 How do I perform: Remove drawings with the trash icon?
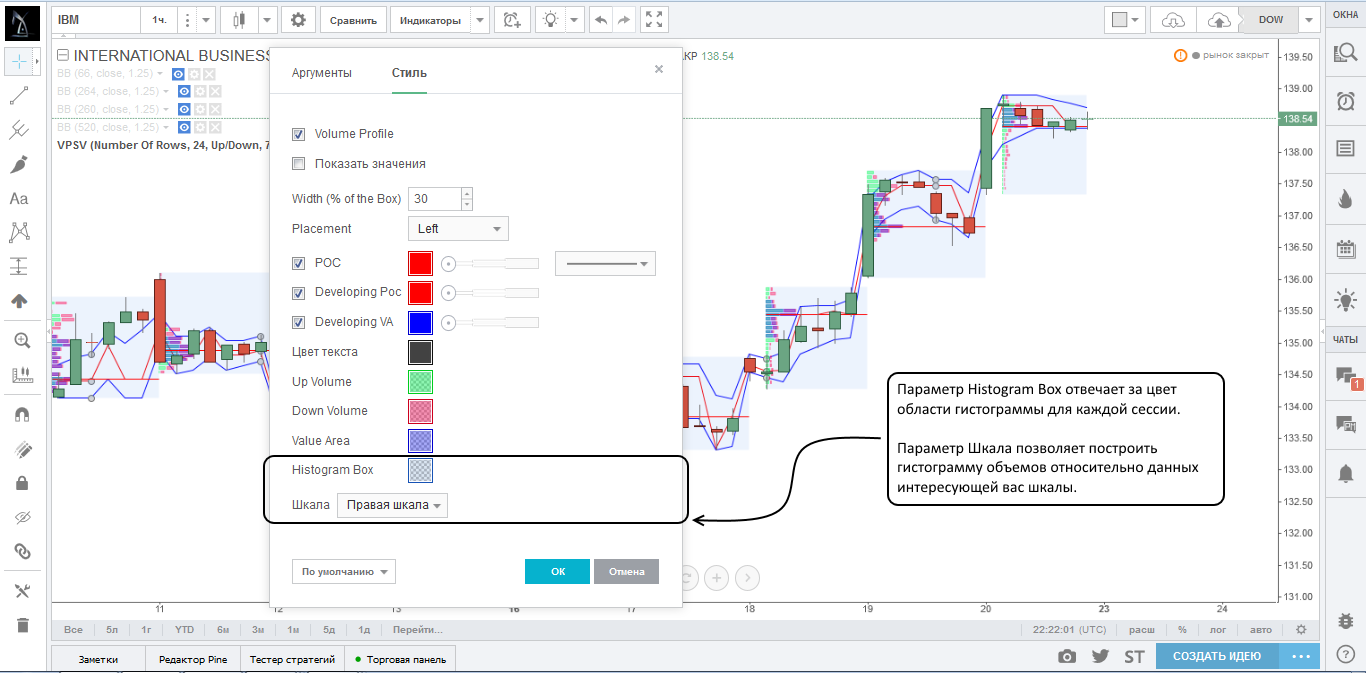pyautogui.click(x=22, y=625)
